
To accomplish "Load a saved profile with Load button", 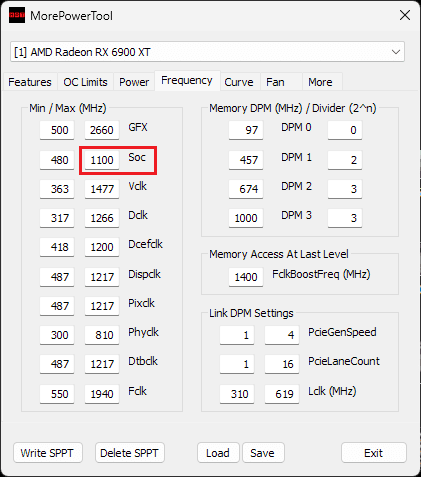I will click(218, 453).
